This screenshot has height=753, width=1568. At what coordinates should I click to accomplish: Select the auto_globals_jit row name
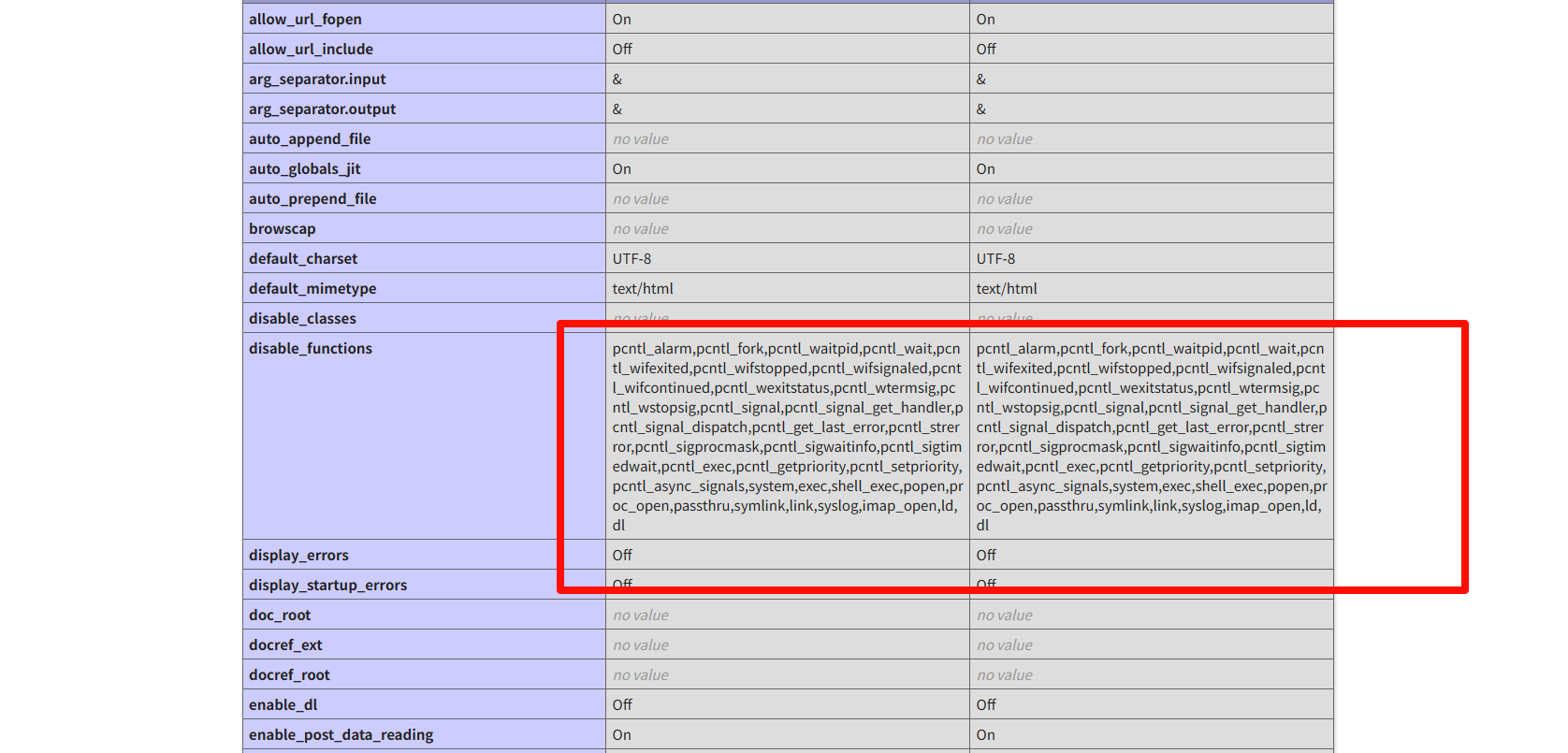pos(304,169)
